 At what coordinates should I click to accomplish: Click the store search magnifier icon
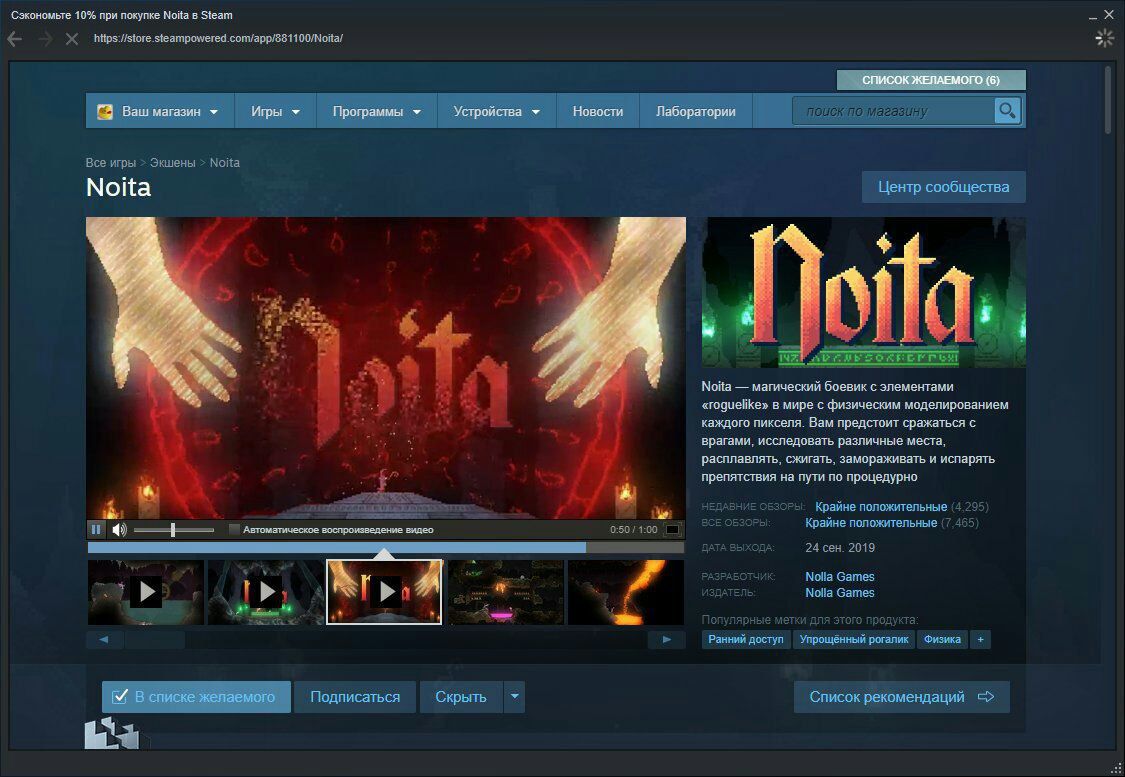pyautogui.click(x=1007, y=110)
